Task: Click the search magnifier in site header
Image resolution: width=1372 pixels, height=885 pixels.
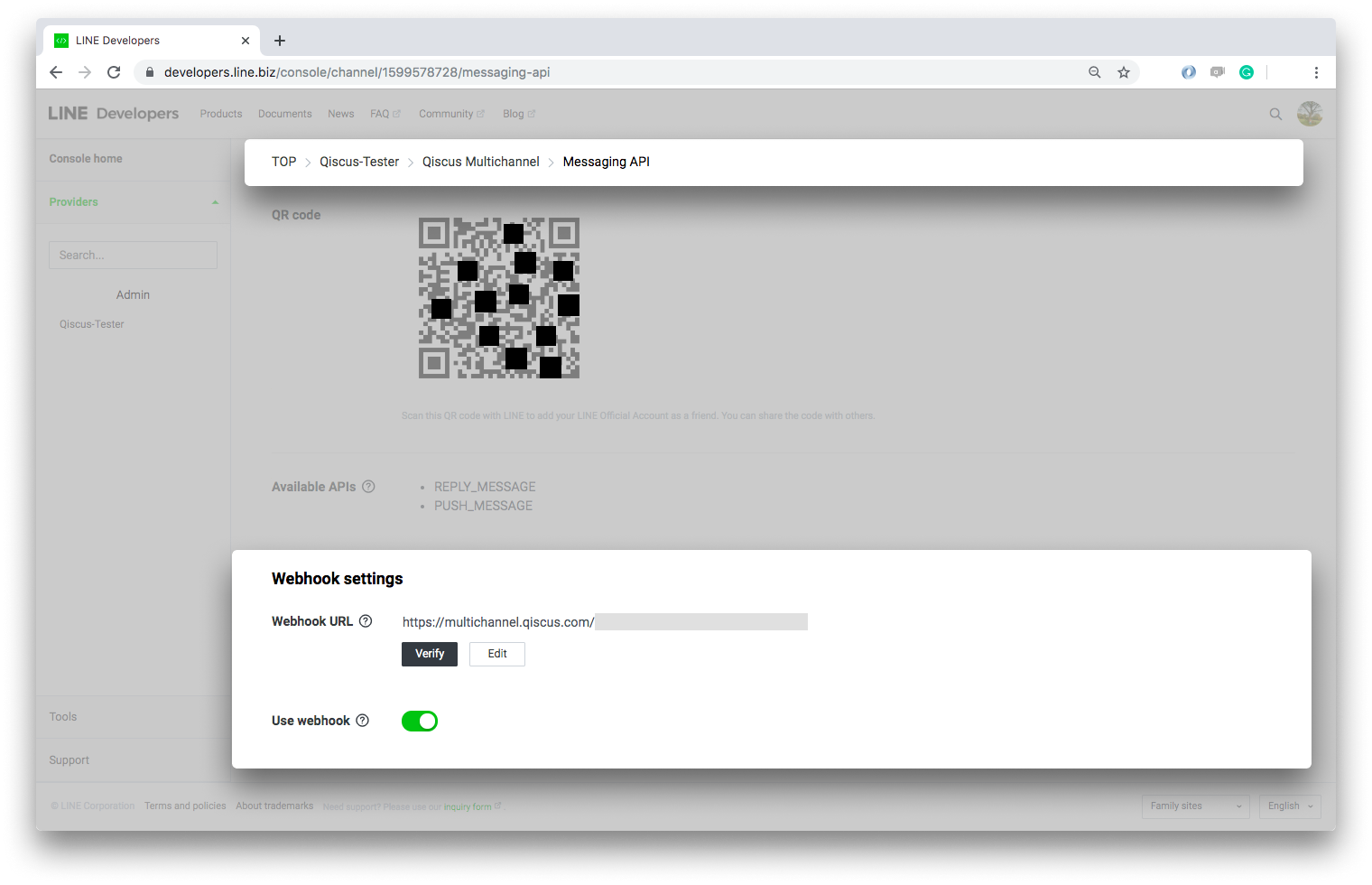Action: pos(1275,114)
